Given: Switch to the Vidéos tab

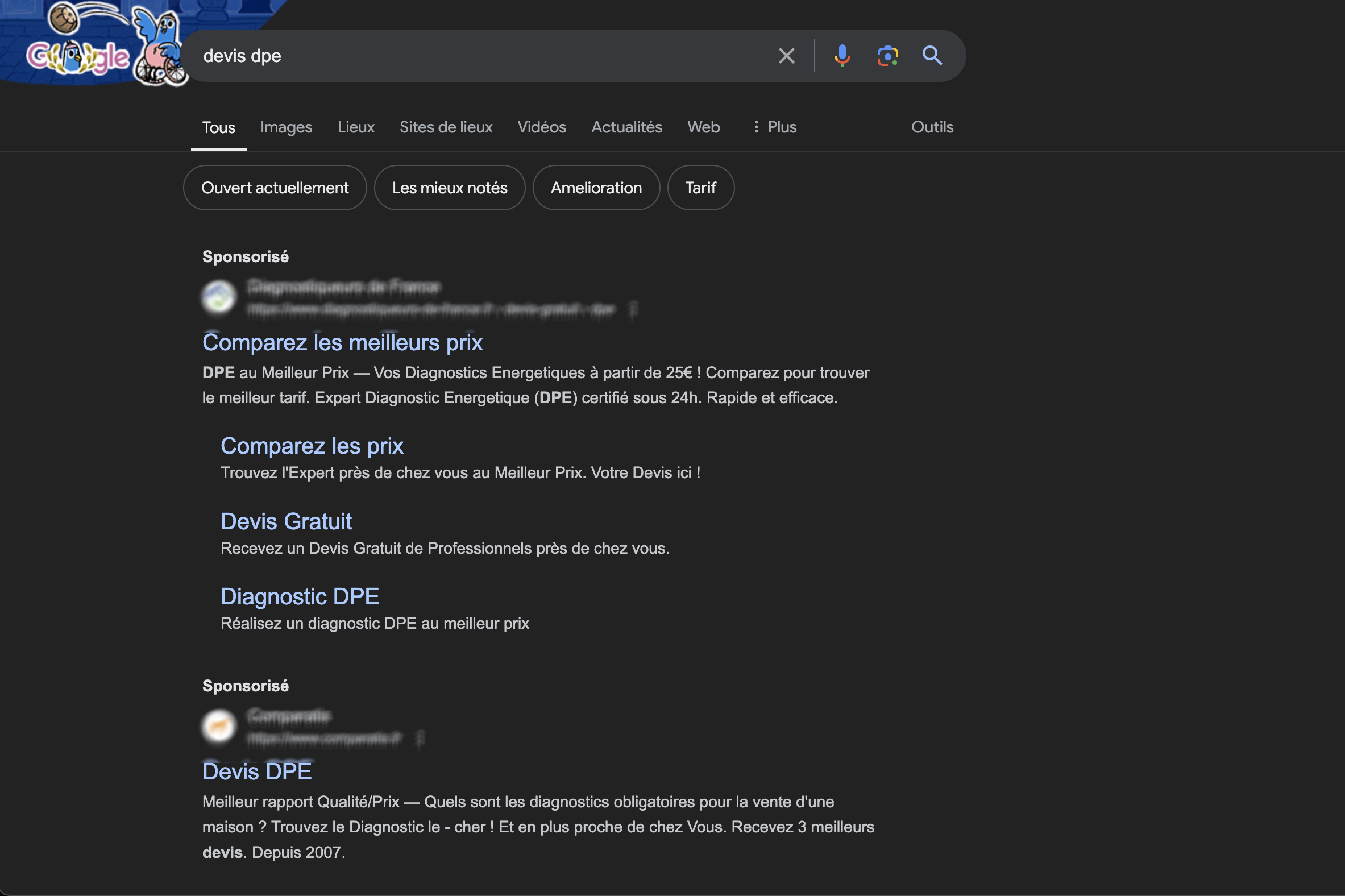Looking at the screenshot, I should 542,127.
